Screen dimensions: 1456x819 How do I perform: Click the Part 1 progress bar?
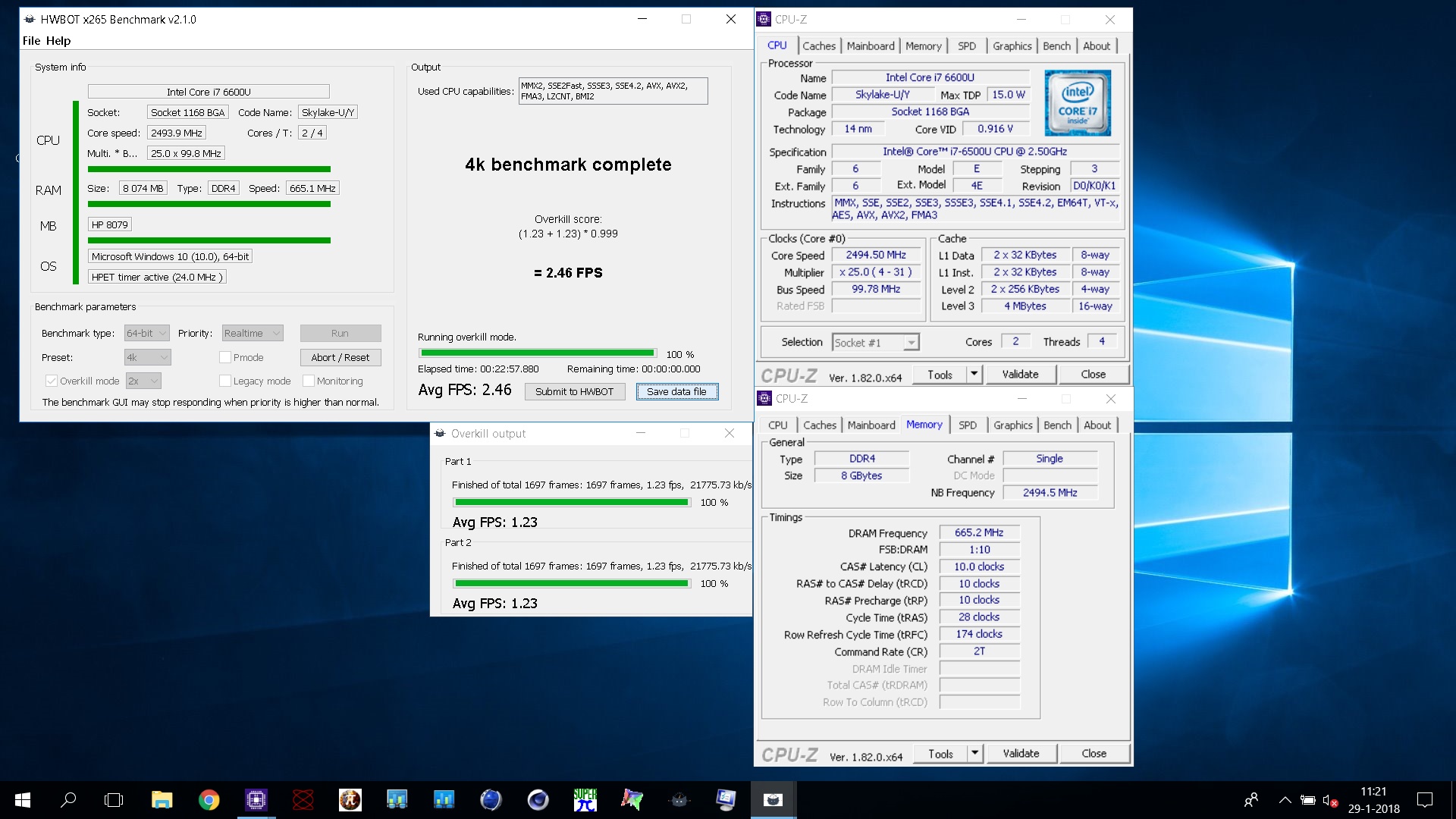pyautogui.click(x=572, y=502)
